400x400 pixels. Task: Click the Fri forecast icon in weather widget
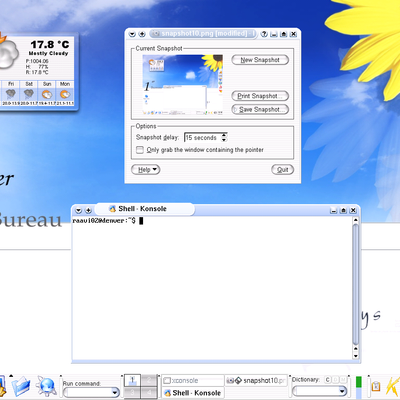(11, 94)
